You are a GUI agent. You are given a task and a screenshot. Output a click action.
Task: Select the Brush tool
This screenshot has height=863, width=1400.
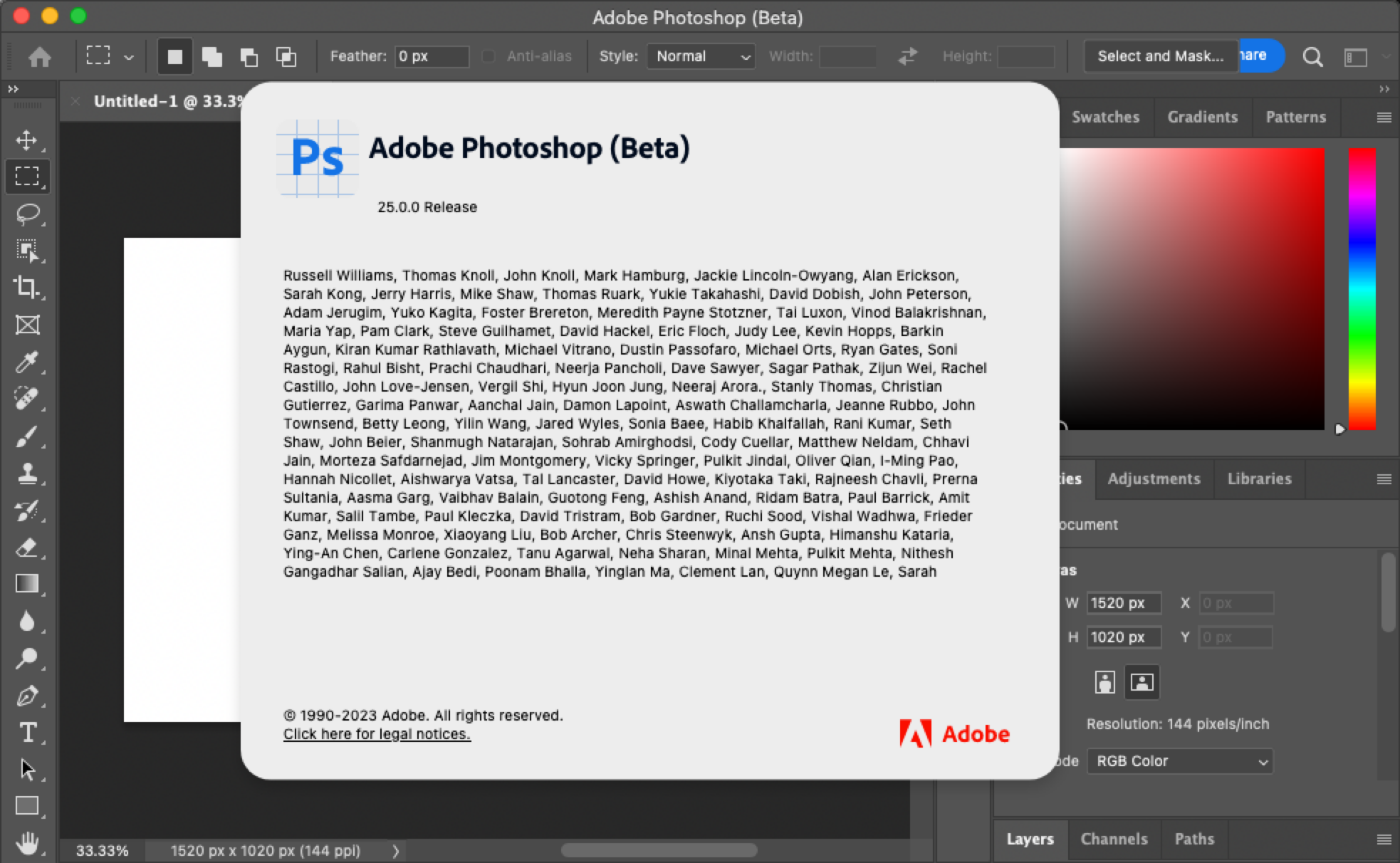click(27, 436)
